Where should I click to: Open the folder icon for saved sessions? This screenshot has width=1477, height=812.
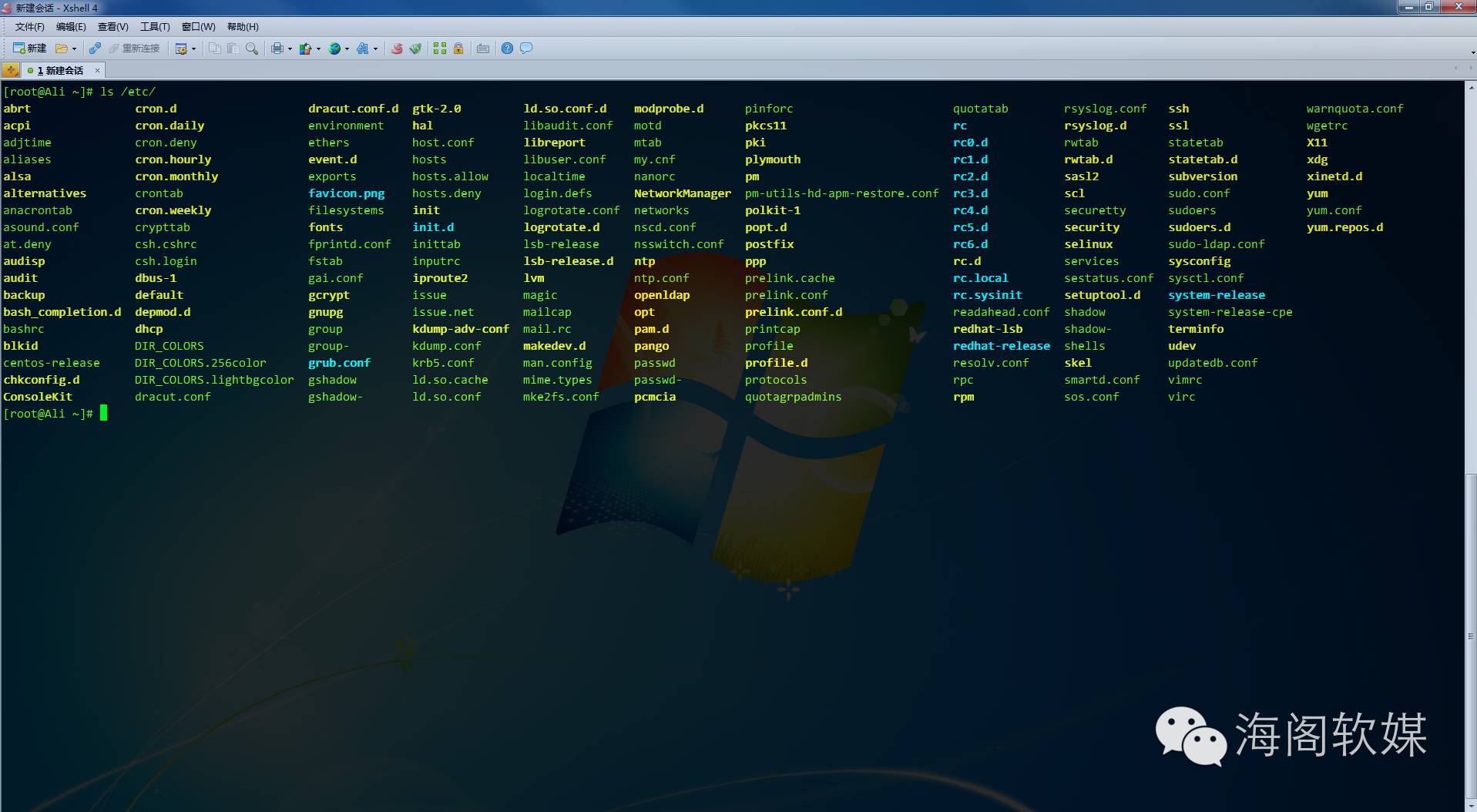click(62, 49)
